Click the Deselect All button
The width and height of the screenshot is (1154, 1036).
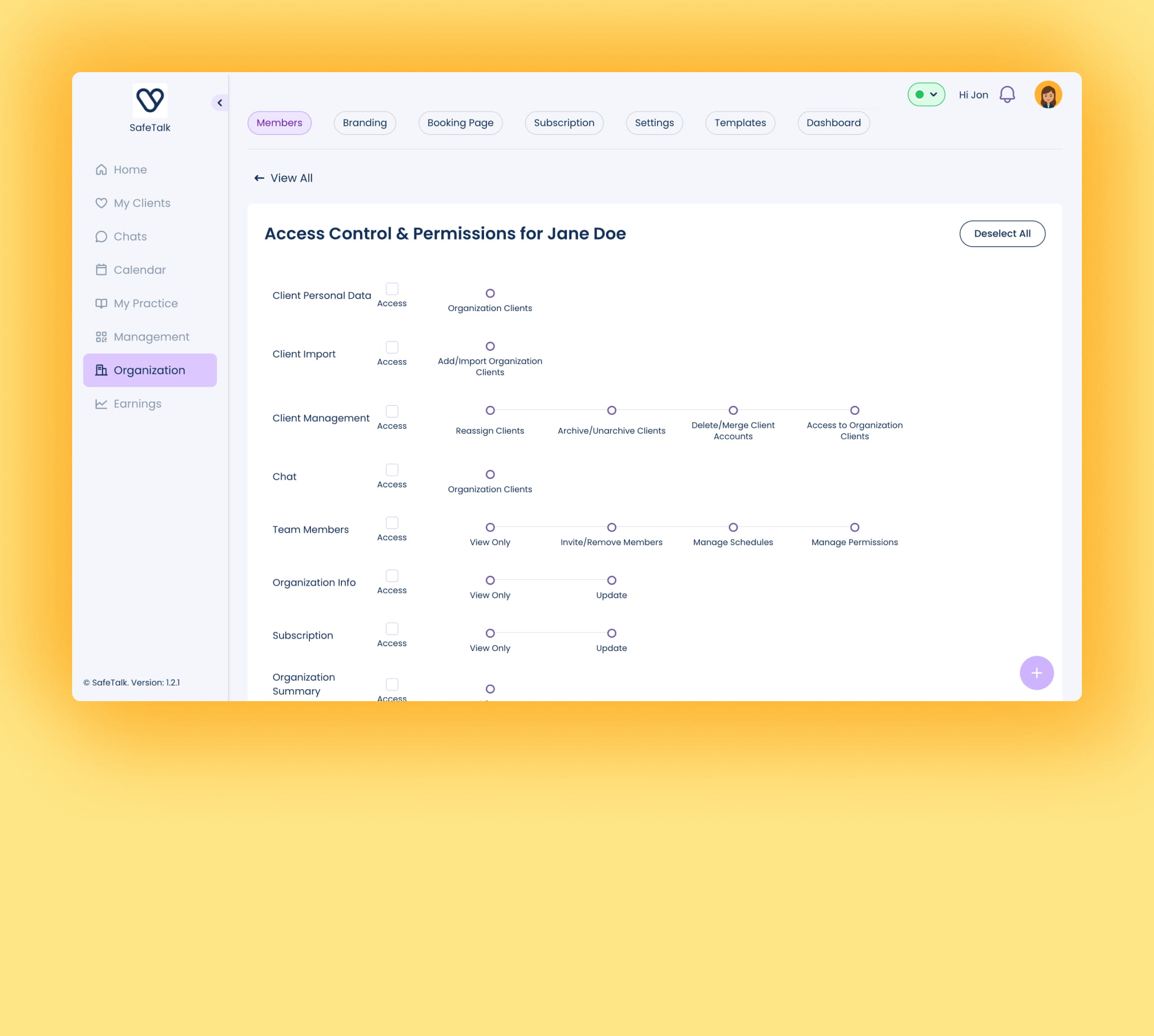(x=1002, y=233)
